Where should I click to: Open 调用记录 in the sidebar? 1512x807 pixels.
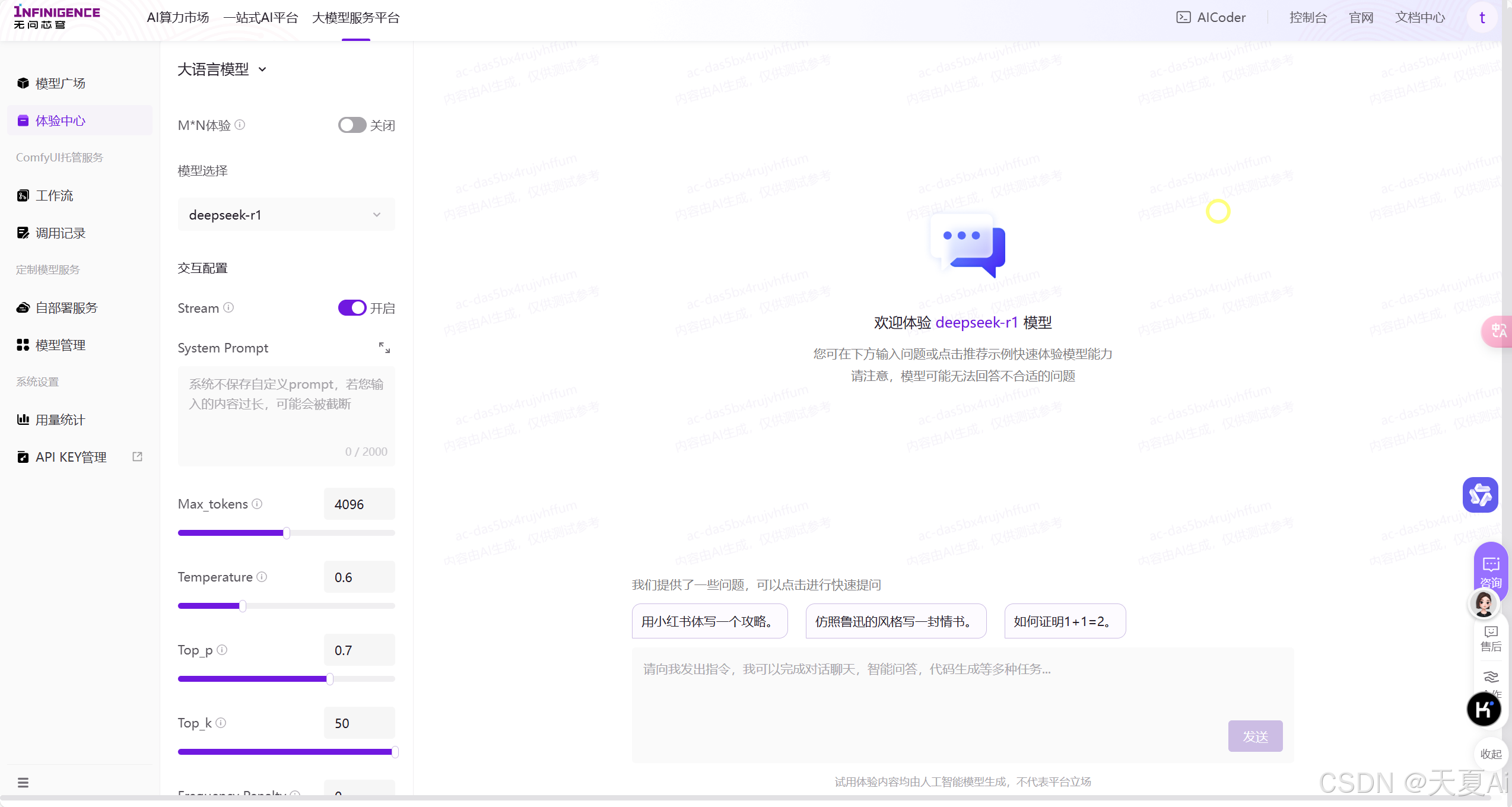(x=80, y=233)
